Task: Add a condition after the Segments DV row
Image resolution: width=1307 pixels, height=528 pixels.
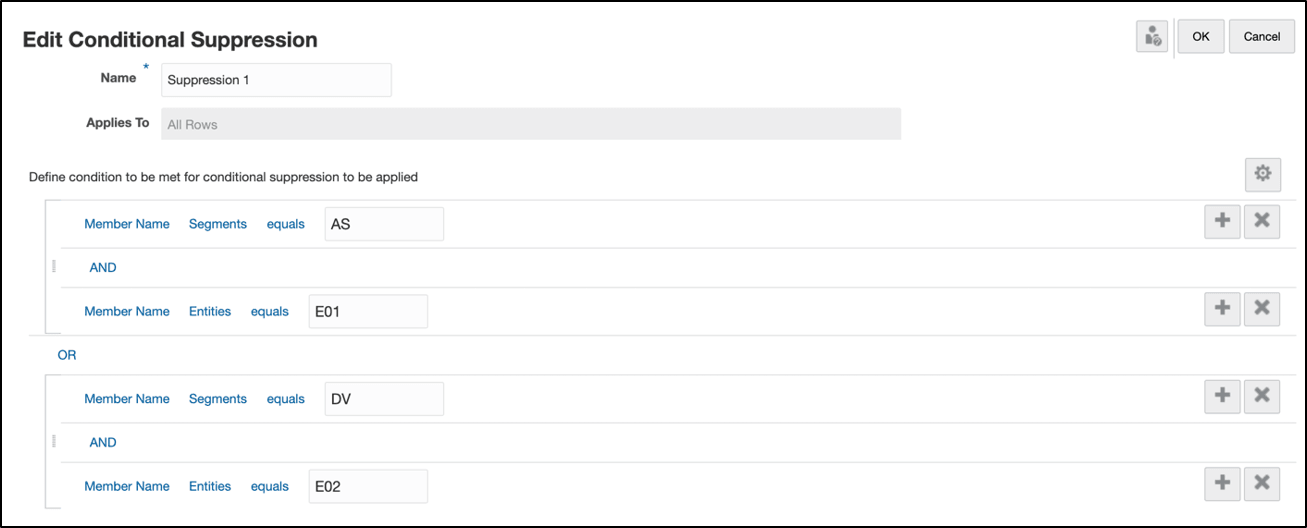Action: tap(1222, 397)
